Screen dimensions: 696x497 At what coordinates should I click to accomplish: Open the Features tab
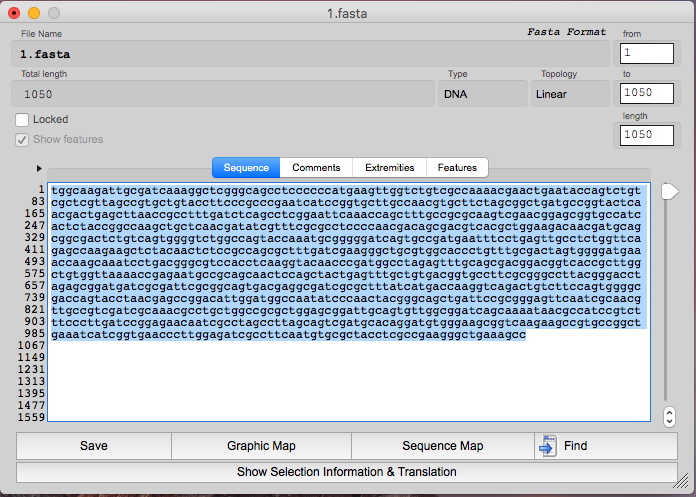(457, 168)
